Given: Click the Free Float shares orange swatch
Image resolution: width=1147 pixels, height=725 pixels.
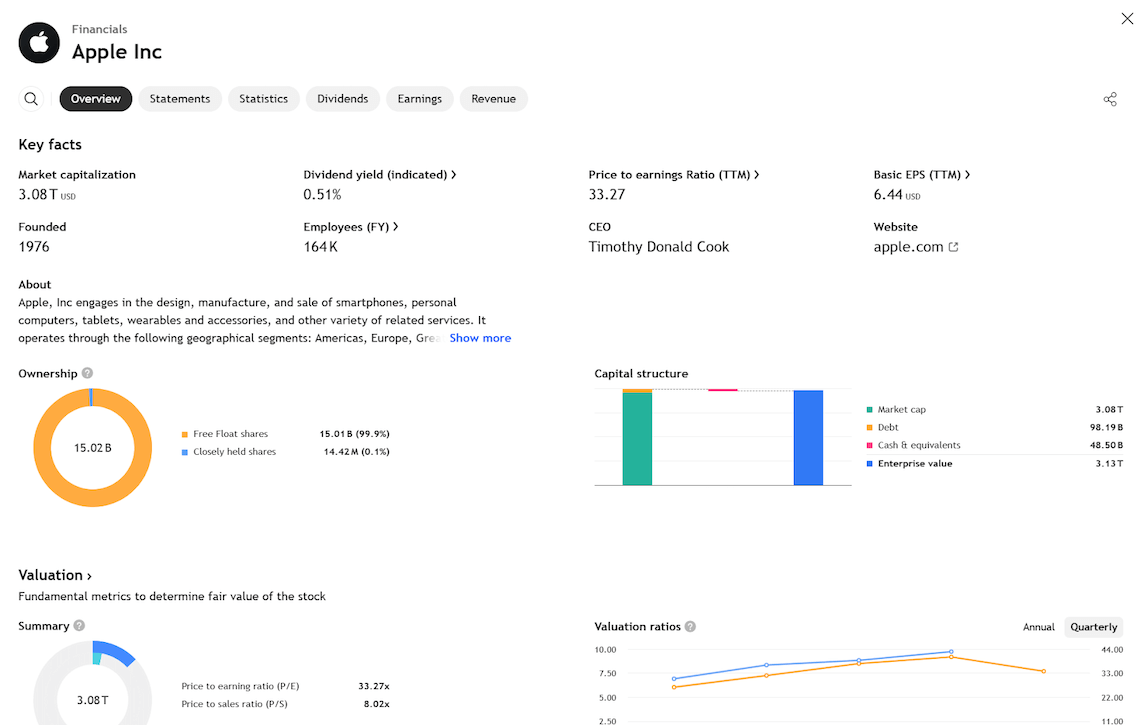Looking at the screenshot, I should pos(185,435).
